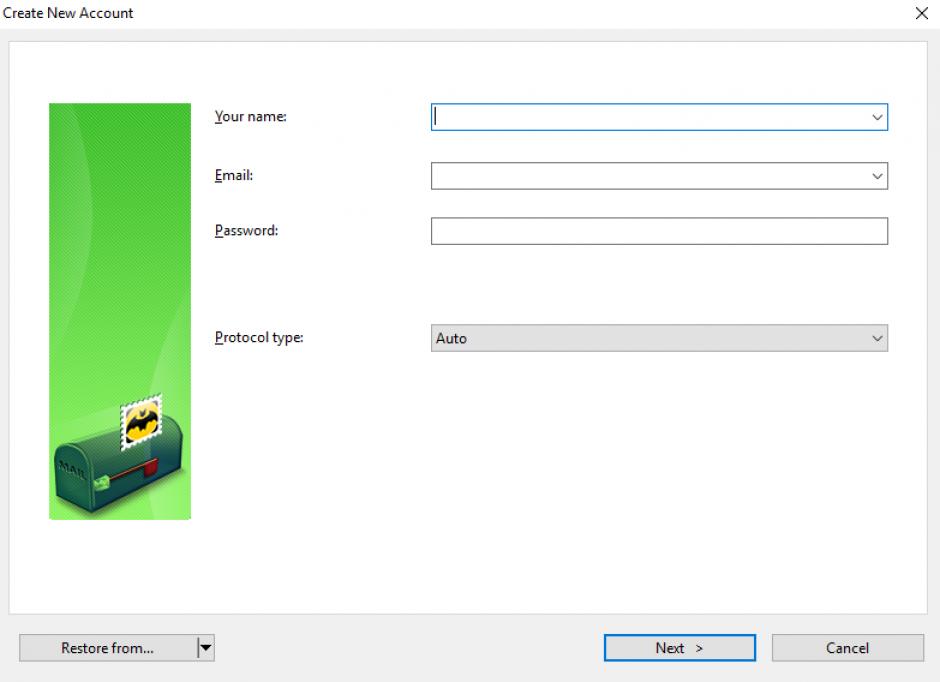The width and height of the screenshot is (940, 682).
Task: Click the Protocol type label
Action: pyautogui.click(x=259, y=338)
